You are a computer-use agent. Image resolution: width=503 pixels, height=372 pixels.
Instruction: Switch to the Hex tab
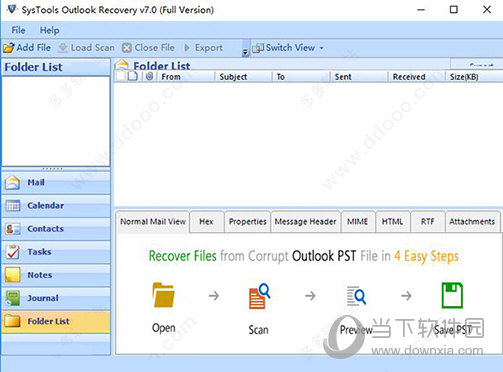click(206, 222)
